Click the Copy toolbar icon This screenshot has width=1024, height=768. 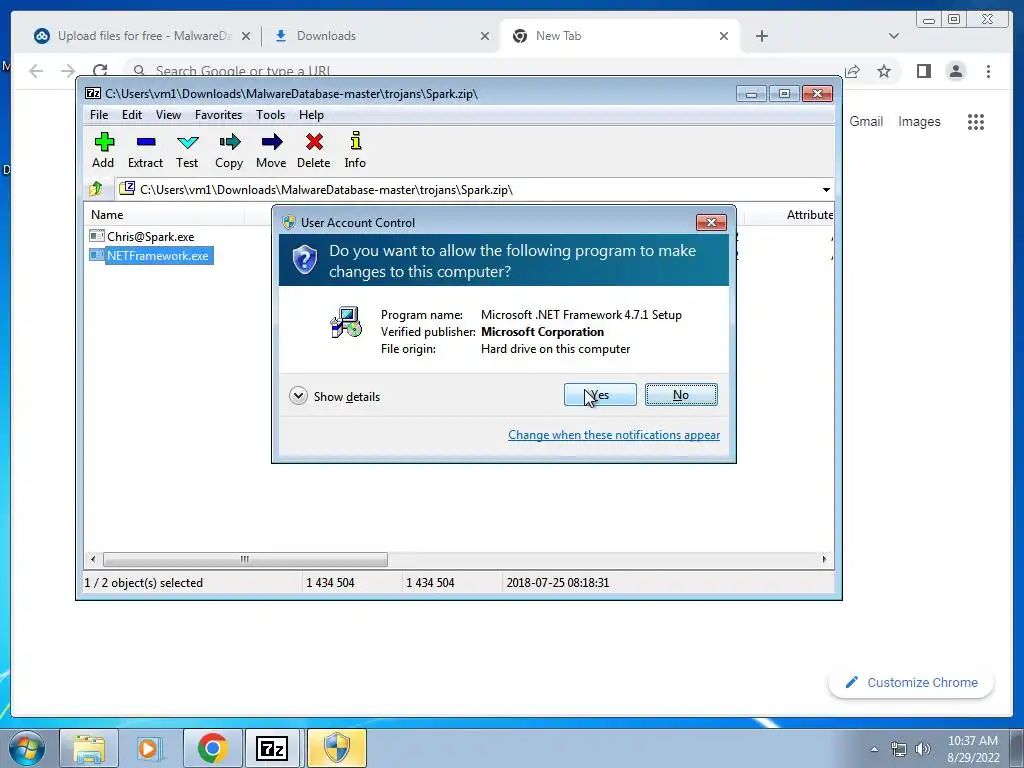229,150
